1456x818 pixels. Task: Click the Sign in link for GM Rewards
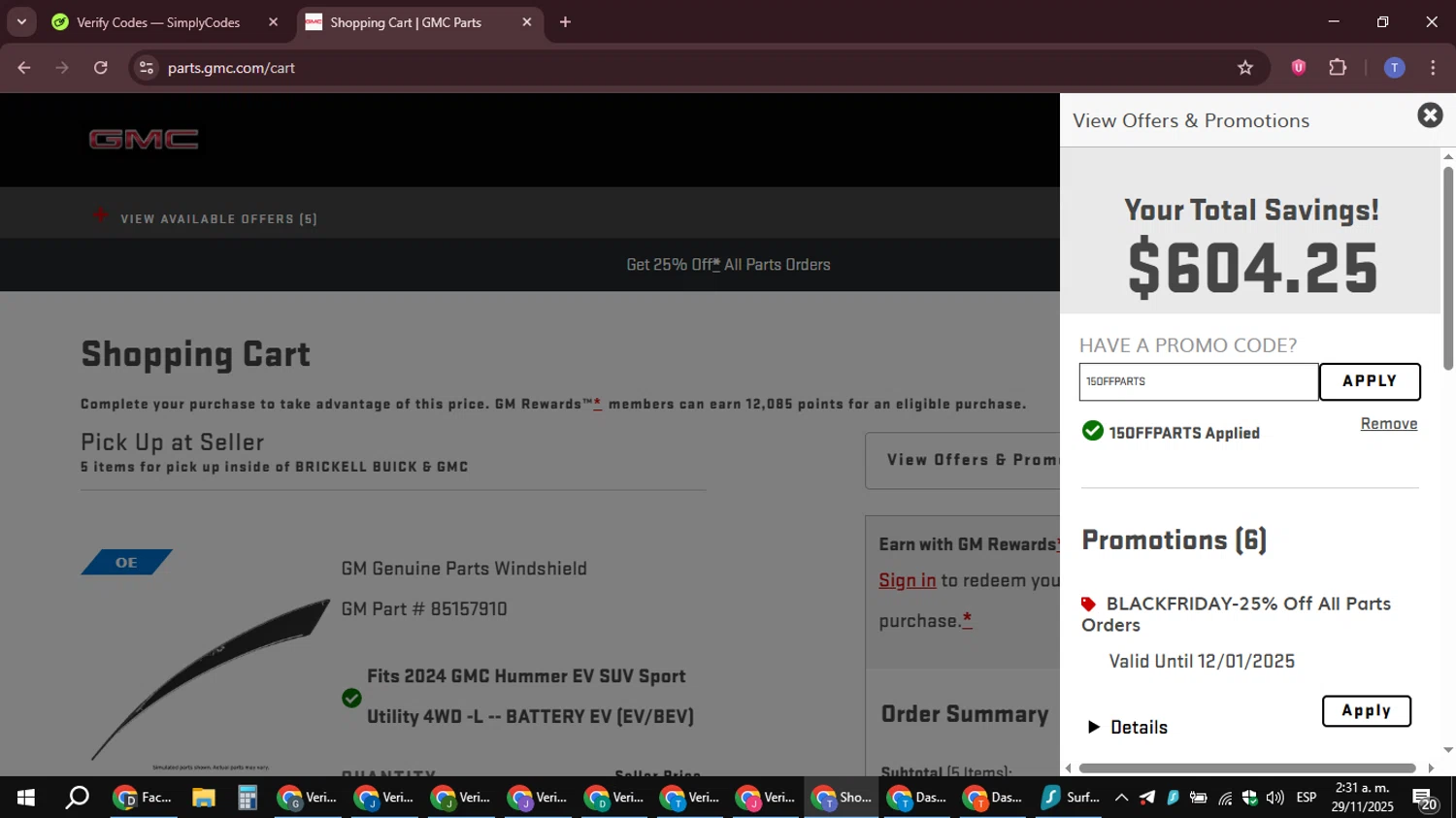[907, 580]
